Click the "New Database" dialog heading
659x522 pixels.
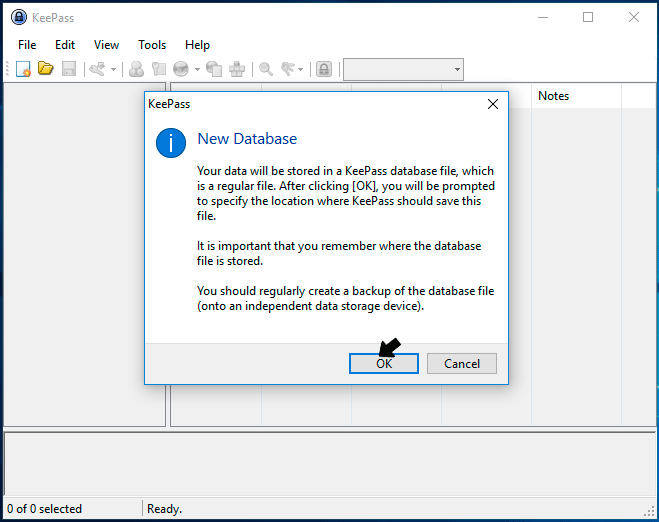coord(247,139)
